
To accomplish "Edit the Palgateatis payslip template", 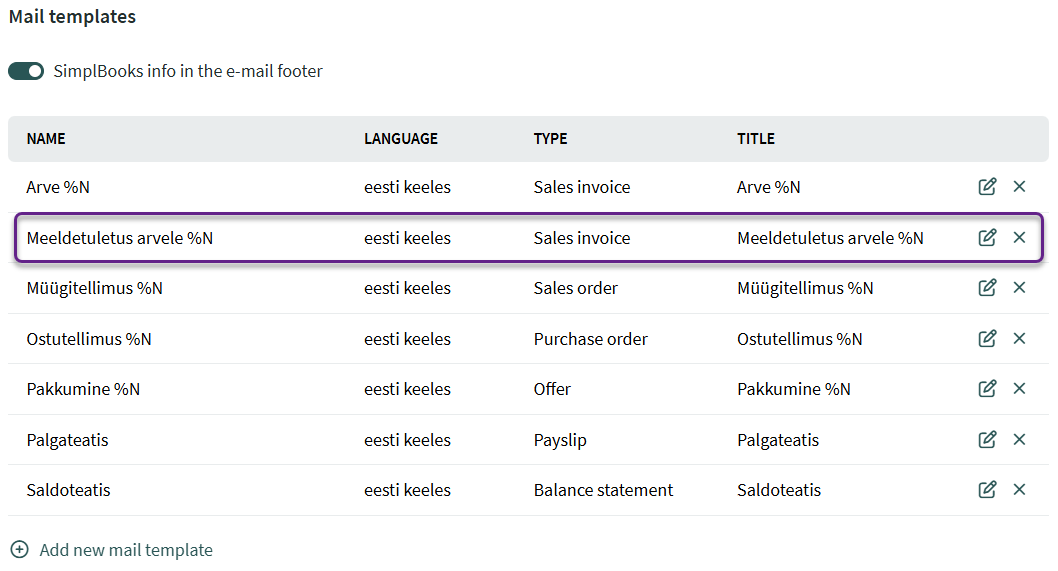I will (x=987, y=439).
